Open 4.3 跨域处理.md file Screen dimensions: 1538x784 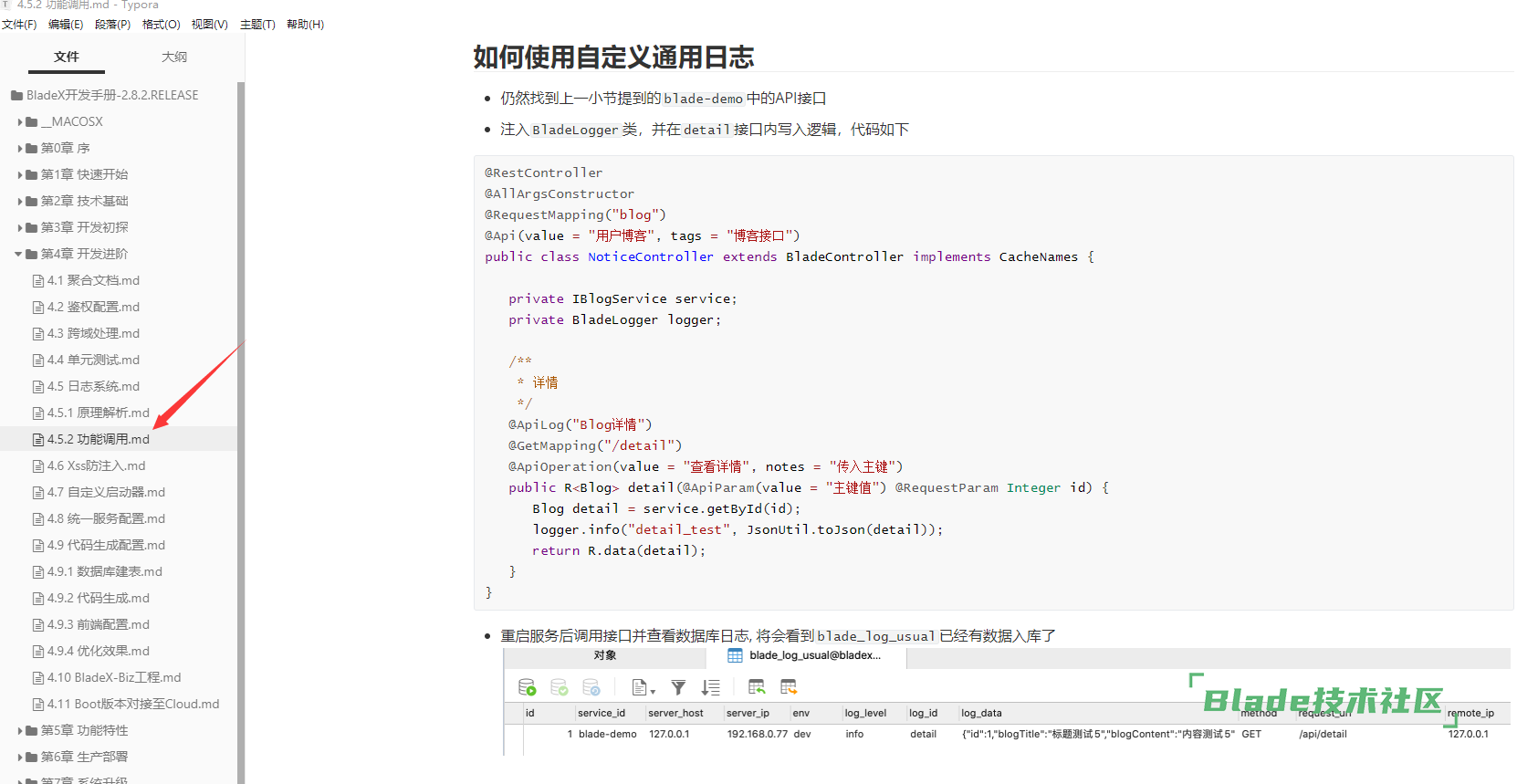[x=93, y=334]
